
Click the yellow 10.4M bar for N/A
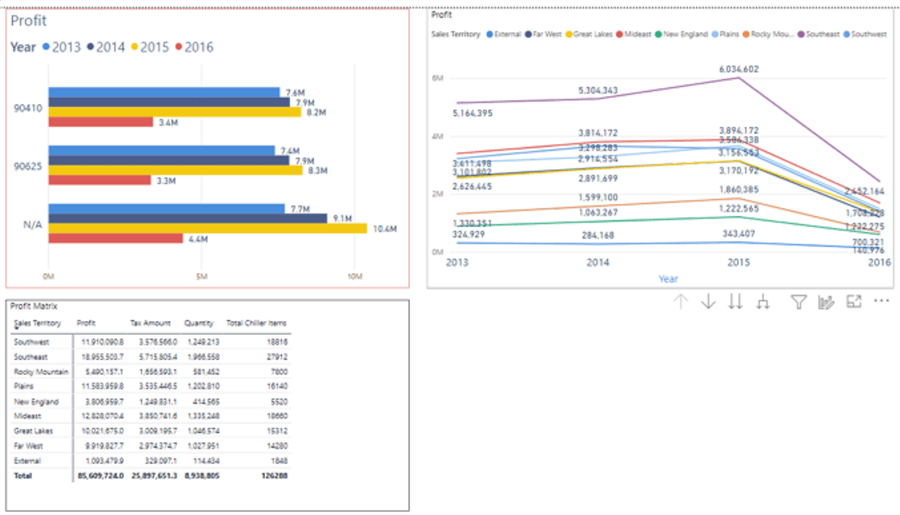(x=207, y=228)
